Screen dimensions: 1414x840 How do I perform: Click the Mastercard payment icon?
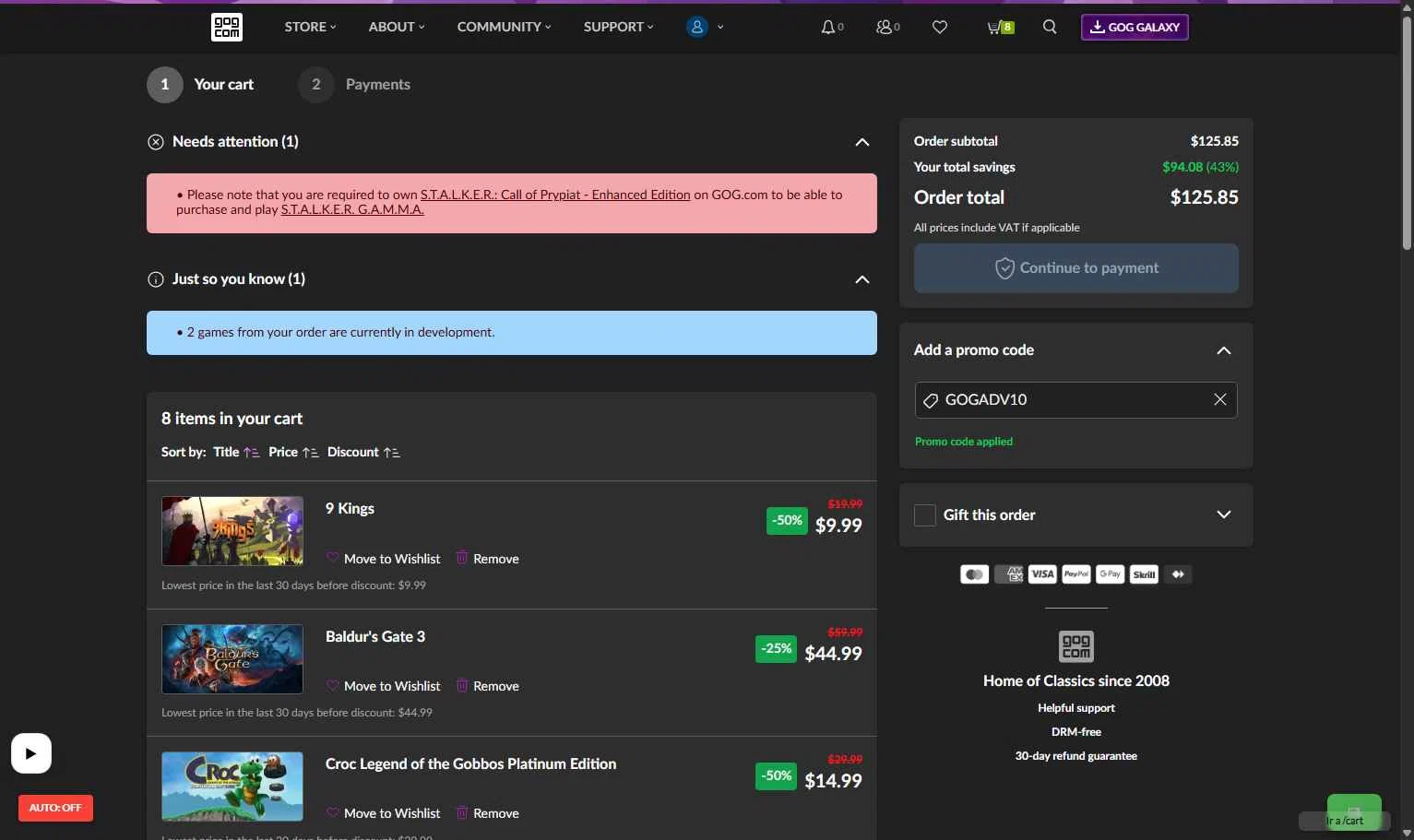(974, 574)
